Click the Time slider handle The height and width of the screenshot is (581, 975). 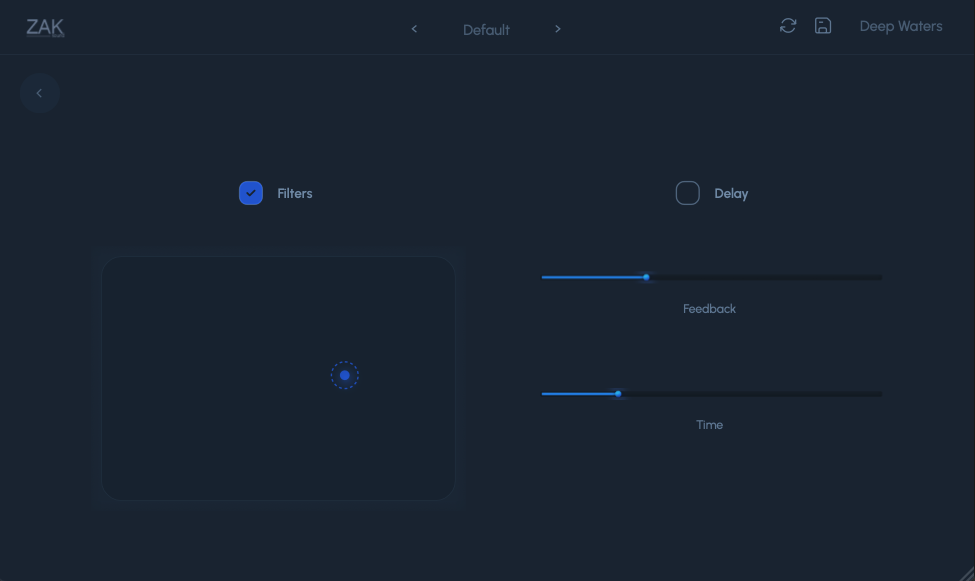(x=618, y=394)
